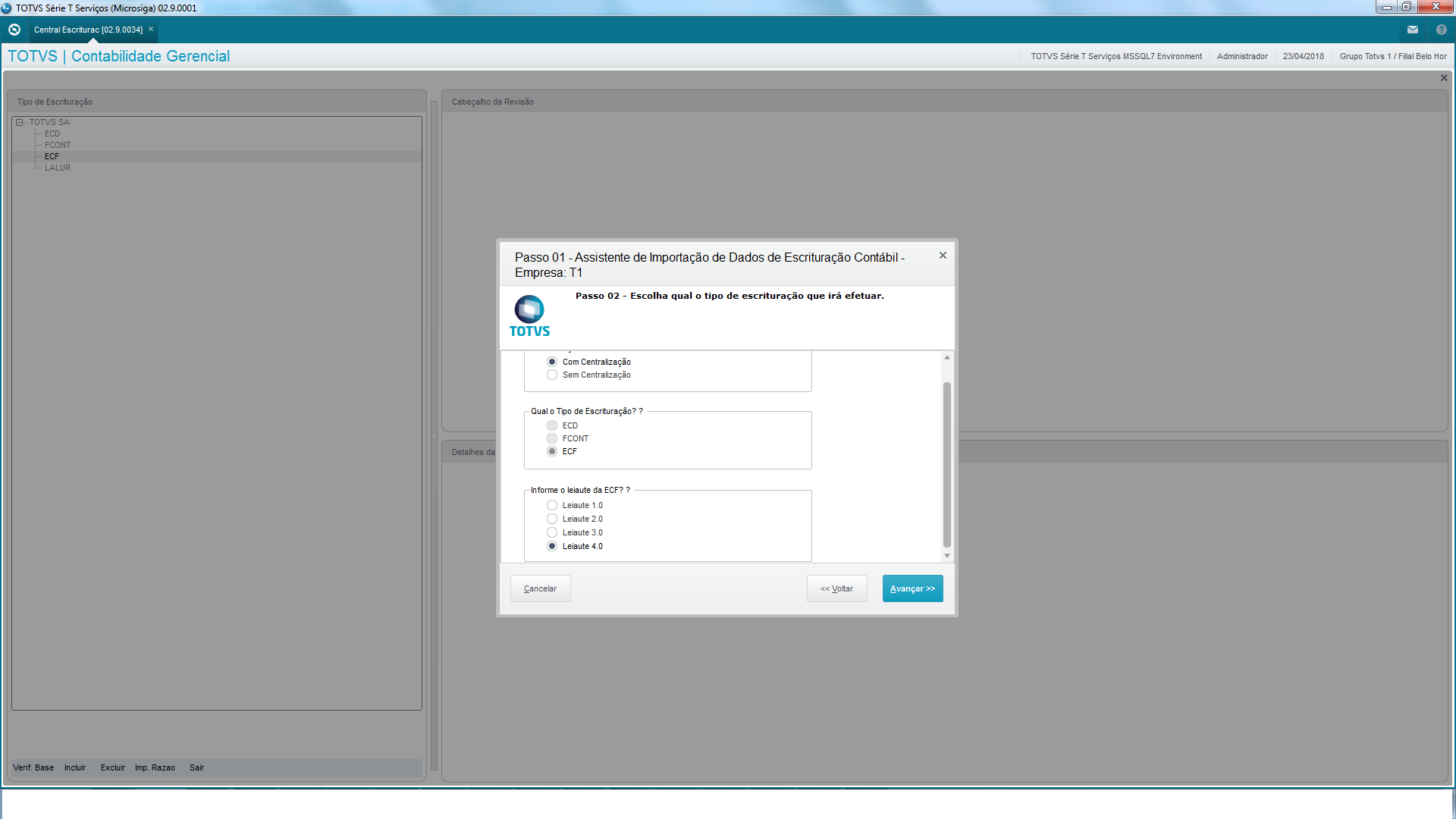Screen dimensions: 1456x819
Task: Click Imp. Razao menu item
Action: (155, 768)
